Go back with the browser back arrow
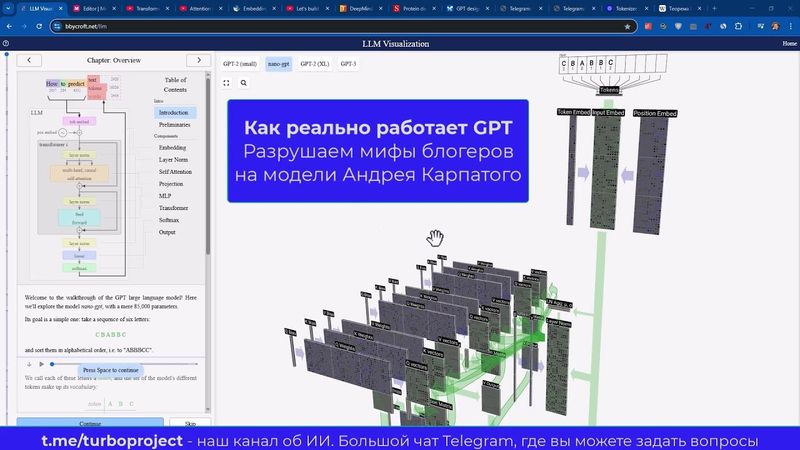 9,26
